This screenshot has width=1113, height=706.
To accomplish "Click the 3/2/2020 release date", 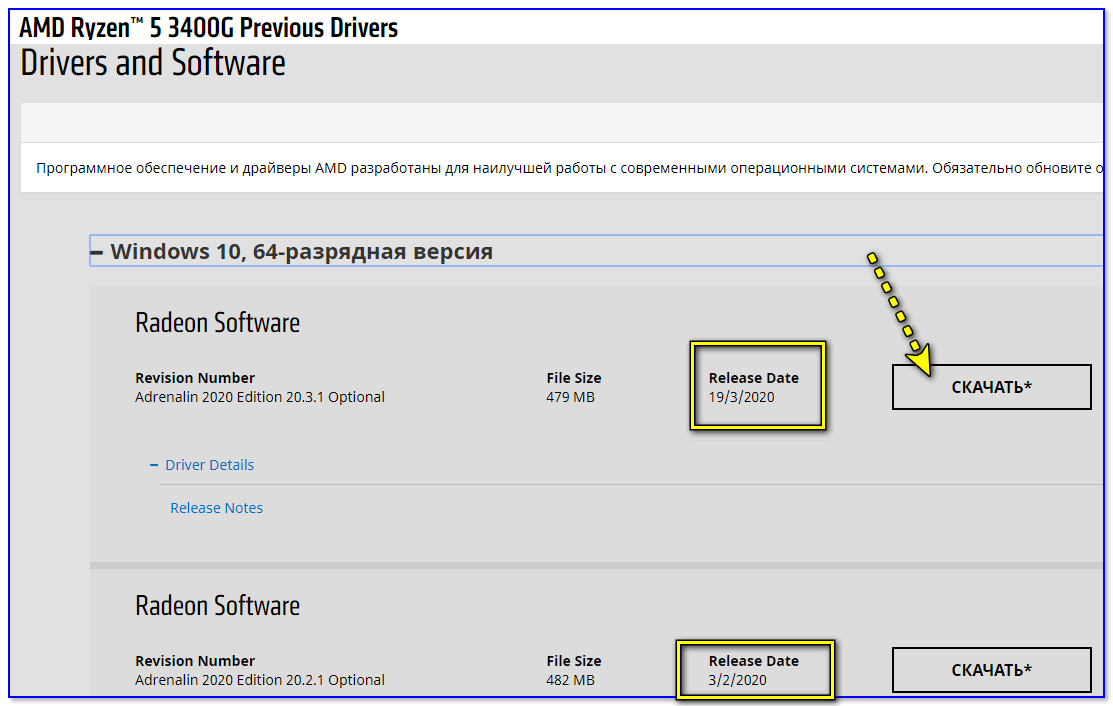I will (x=736, y=680).
